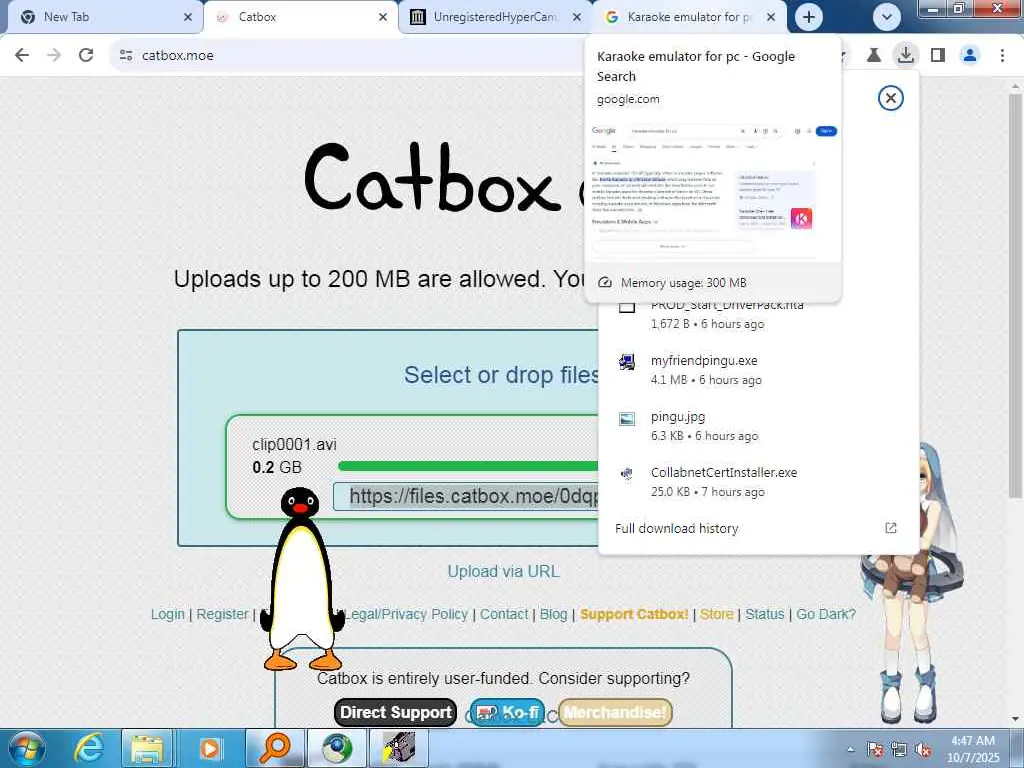1024x768 pixels.
Task: Toggle the side panel icon
Action: pos(938,56)
